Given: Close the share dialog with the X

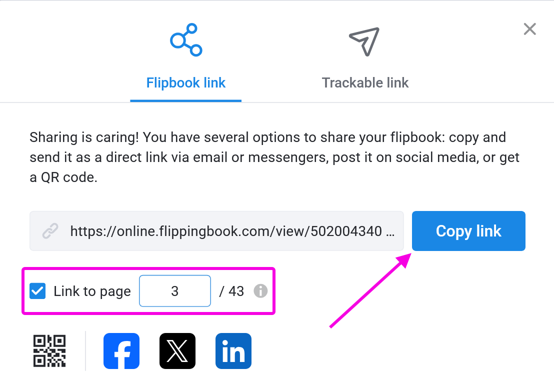Looking at the screenshot, I should [530, 29].
